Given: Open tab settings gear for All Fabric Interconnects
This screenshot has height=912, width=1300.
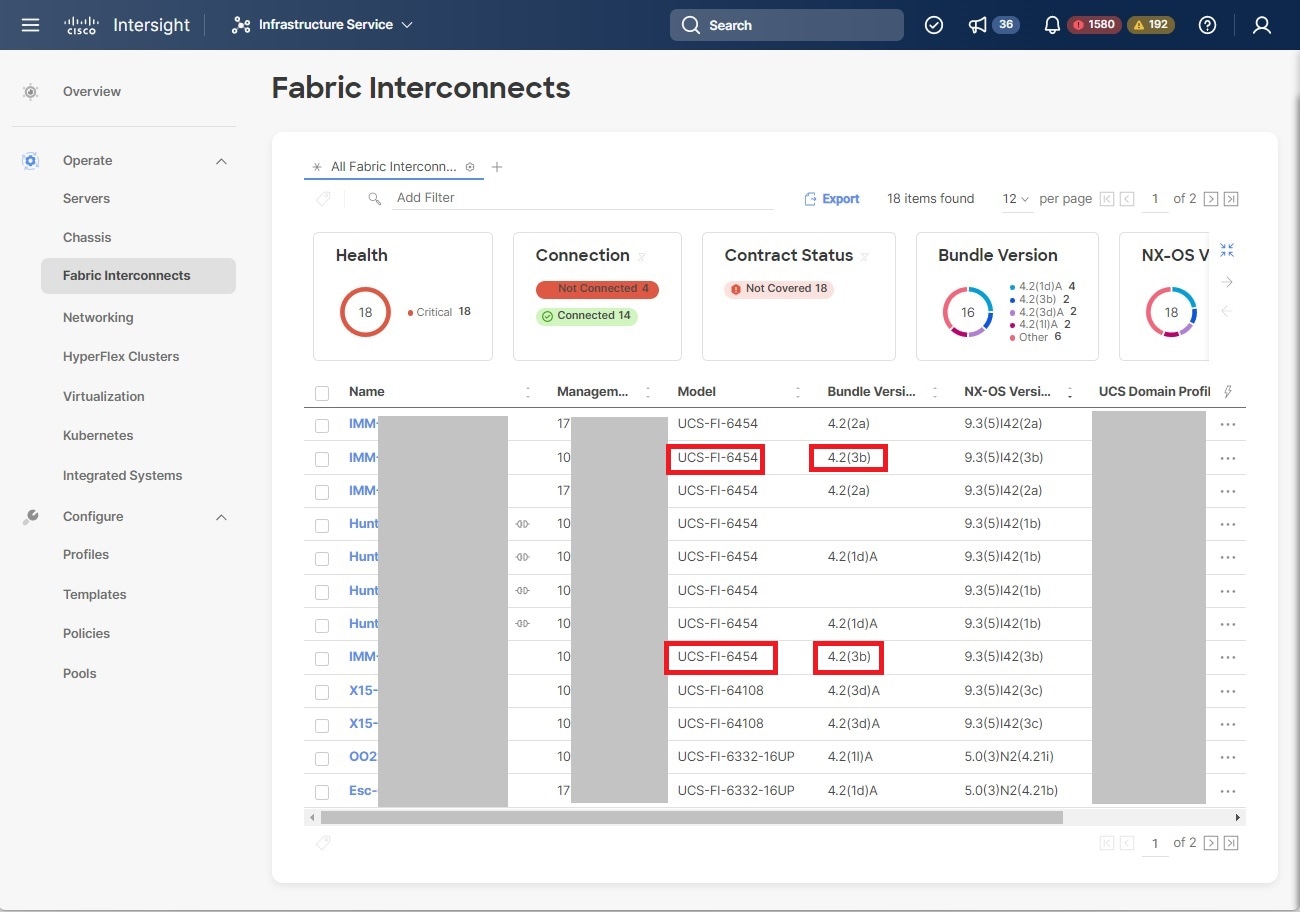Looking at the screenshot, I should coord(470,167).
